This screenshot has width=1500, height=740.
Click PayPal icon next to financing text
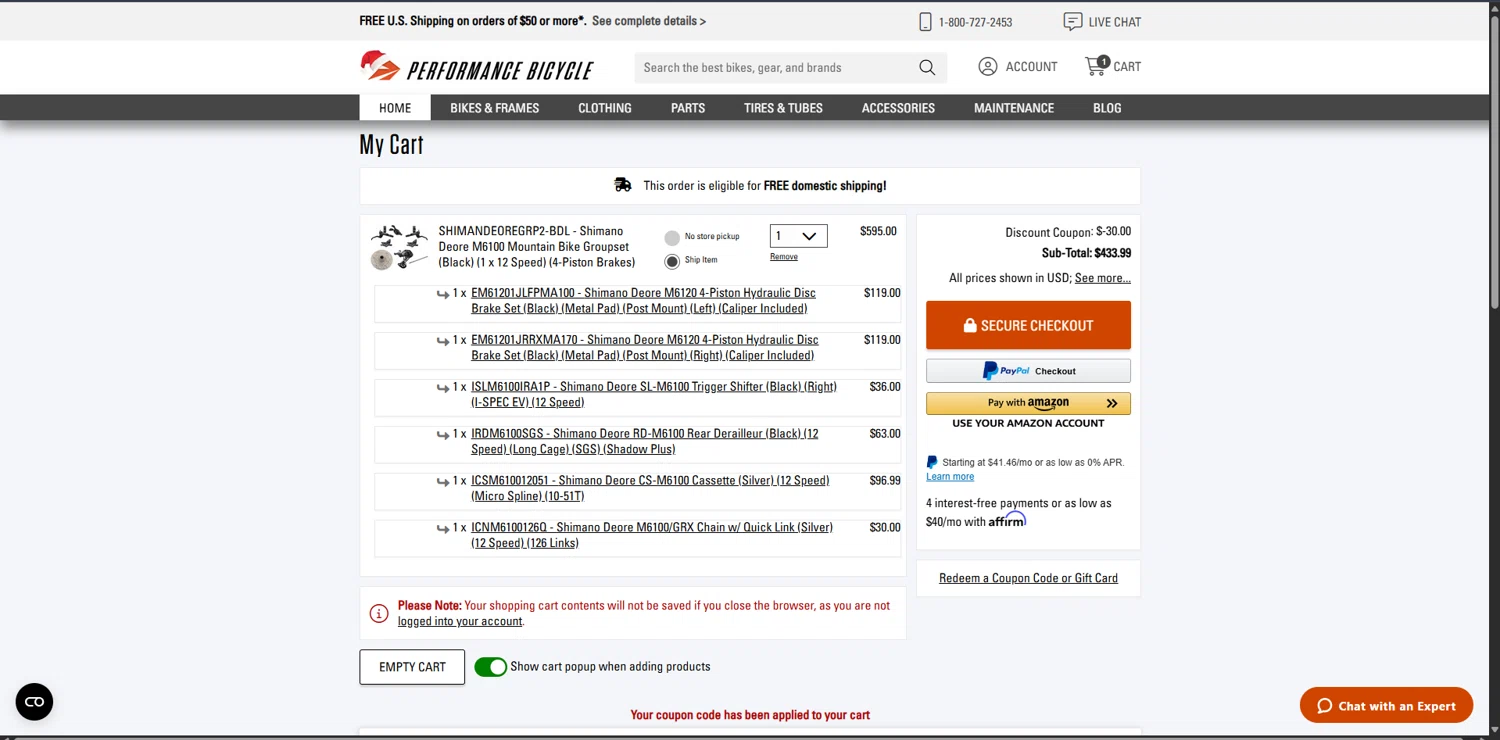pos(932,462)
